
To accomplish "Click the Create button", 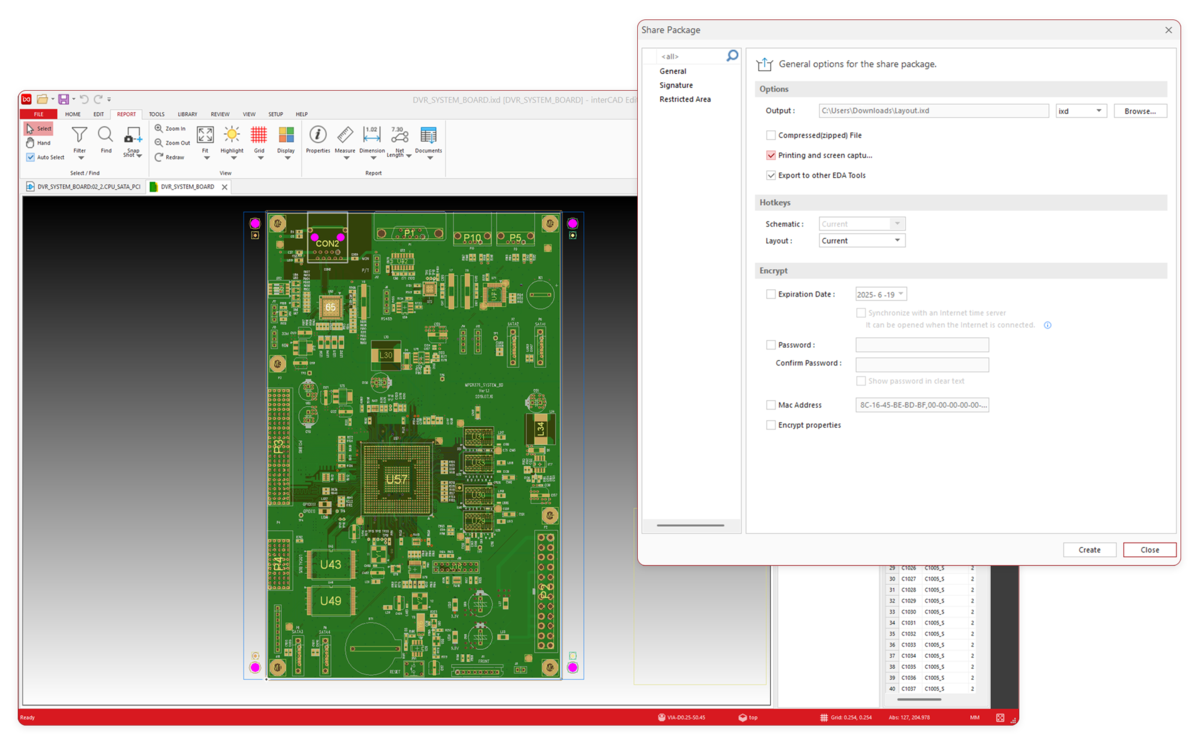I will tap(1089, 550).
